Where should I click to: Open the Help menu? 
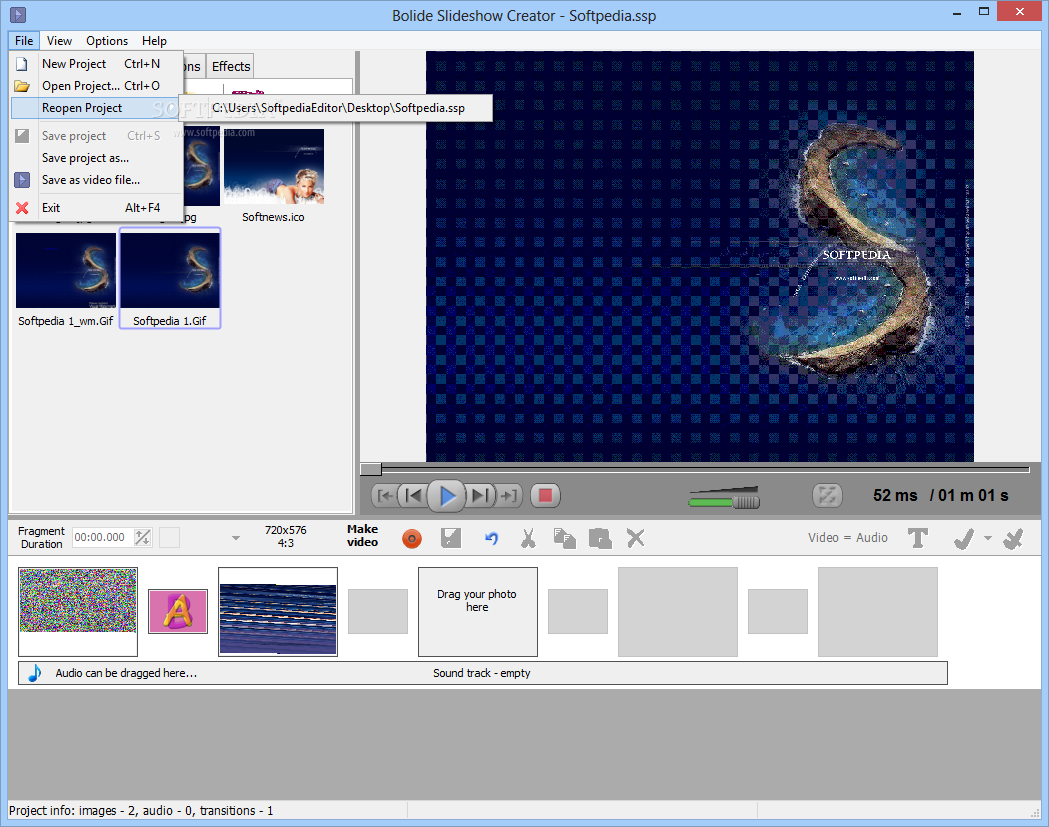[x=154, y=41]
